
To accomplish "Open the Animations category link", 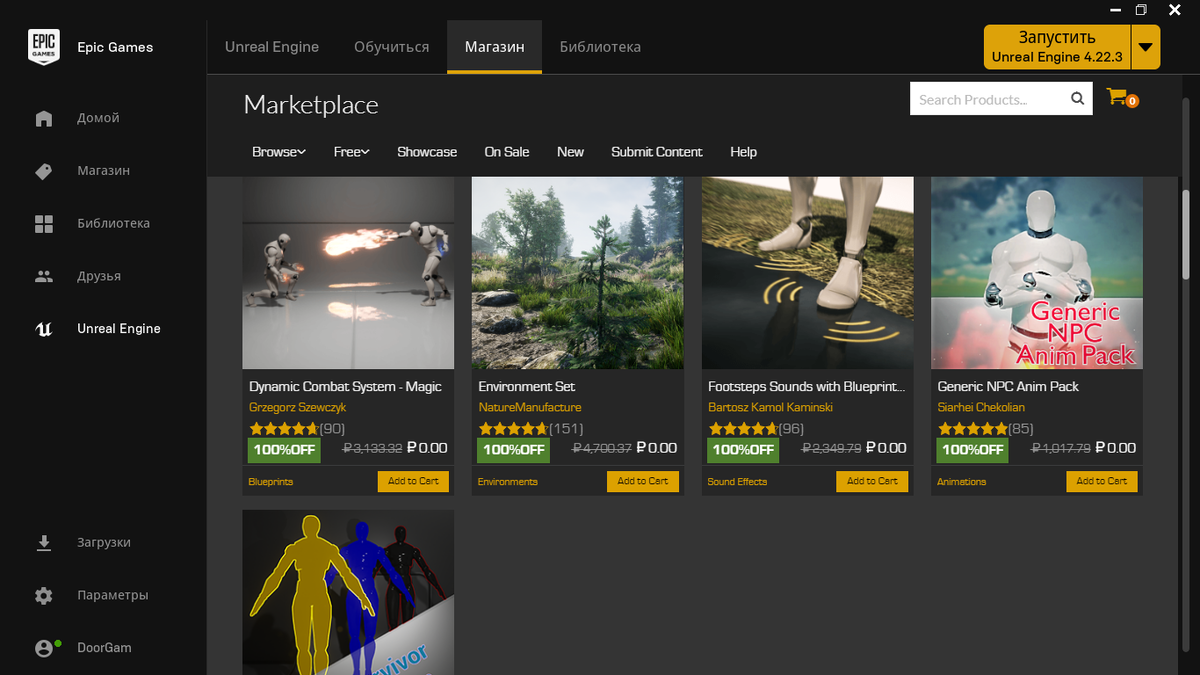I will pos(962,482).
